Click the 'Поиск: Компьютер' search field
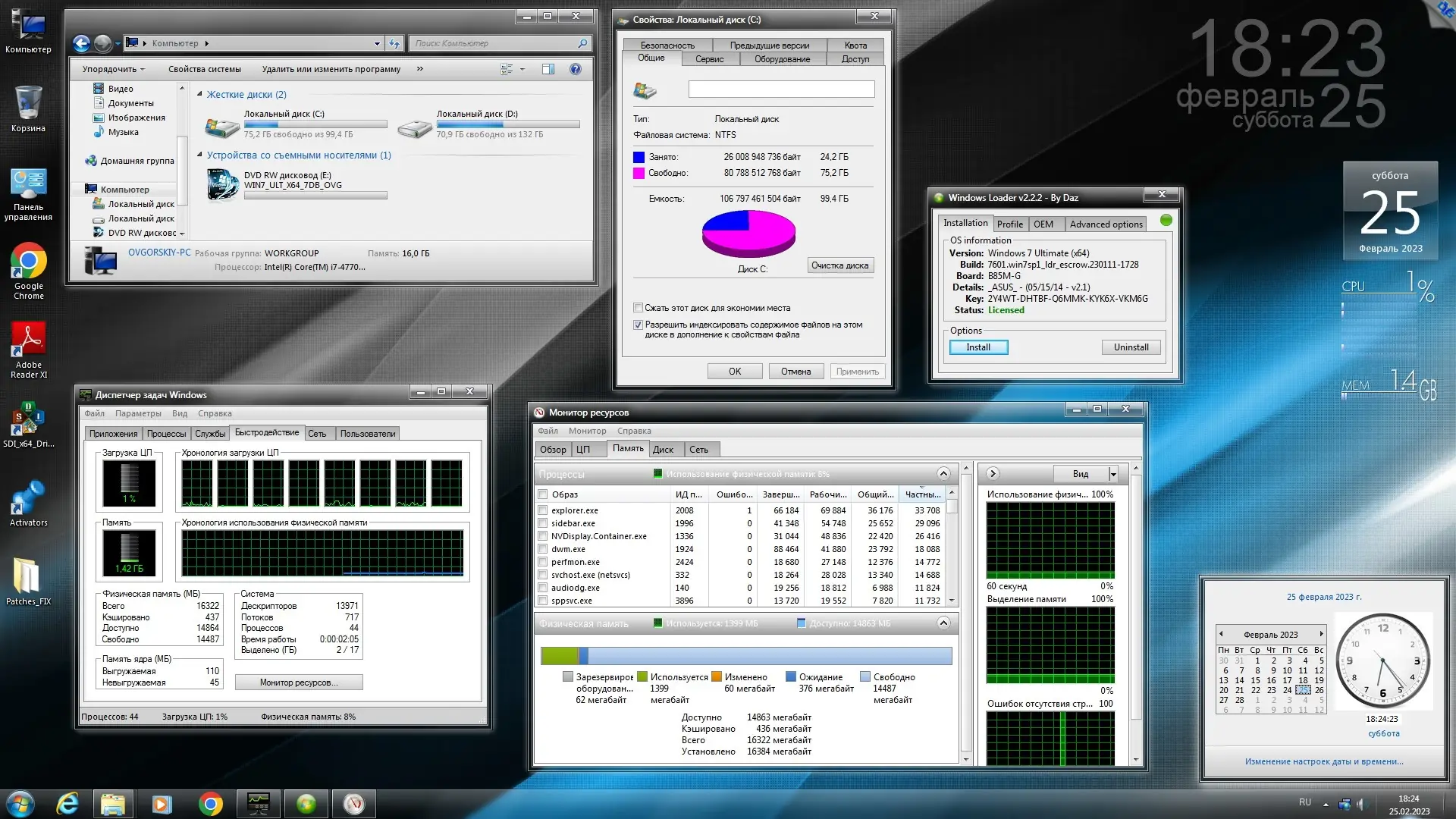Image resolution: width=1456 pixels, height=819 pixels. tap(493, 43)
